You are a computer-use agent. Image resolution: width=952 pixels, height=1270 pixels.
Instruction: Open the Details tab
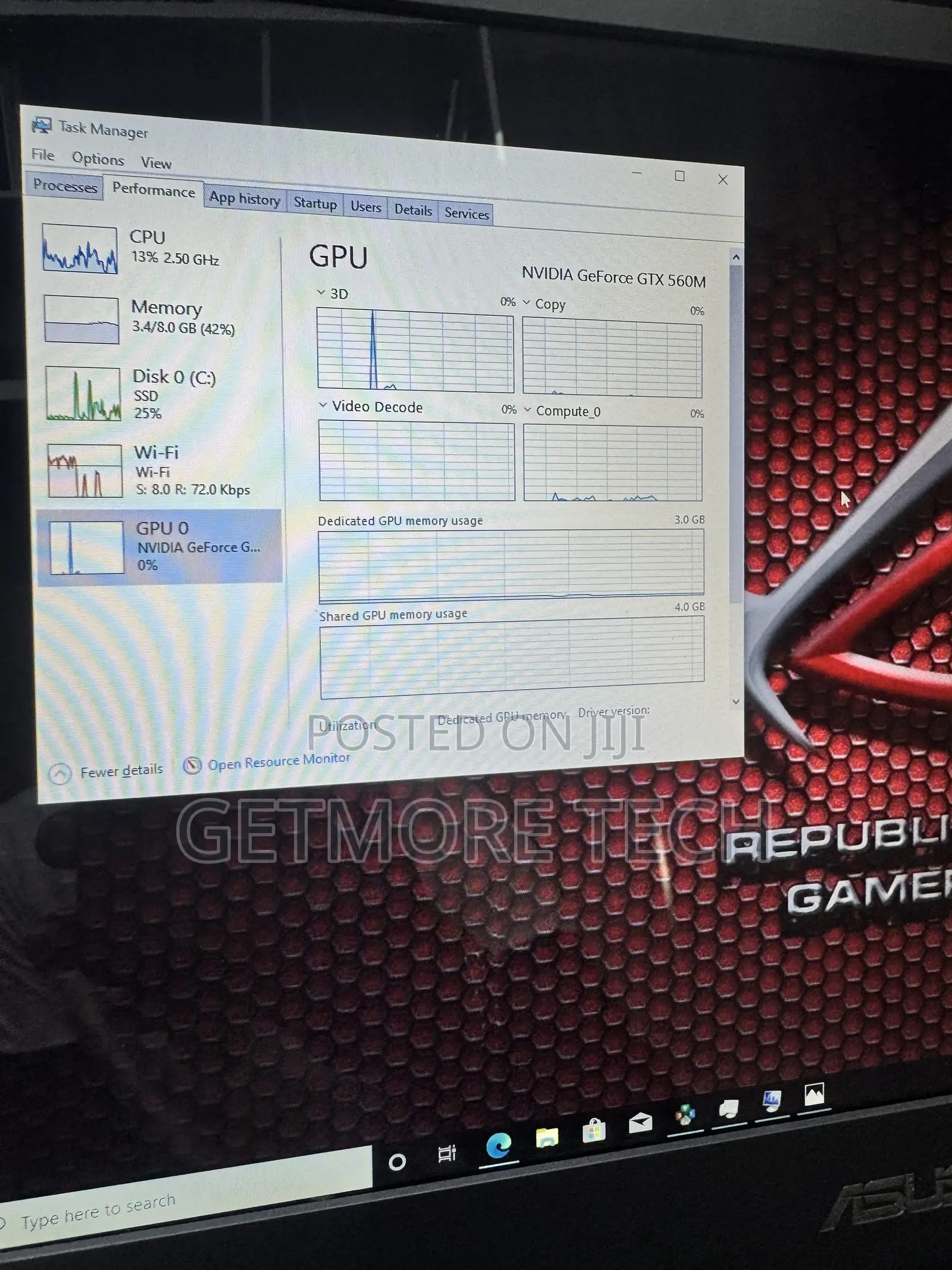tap(413, 209)
